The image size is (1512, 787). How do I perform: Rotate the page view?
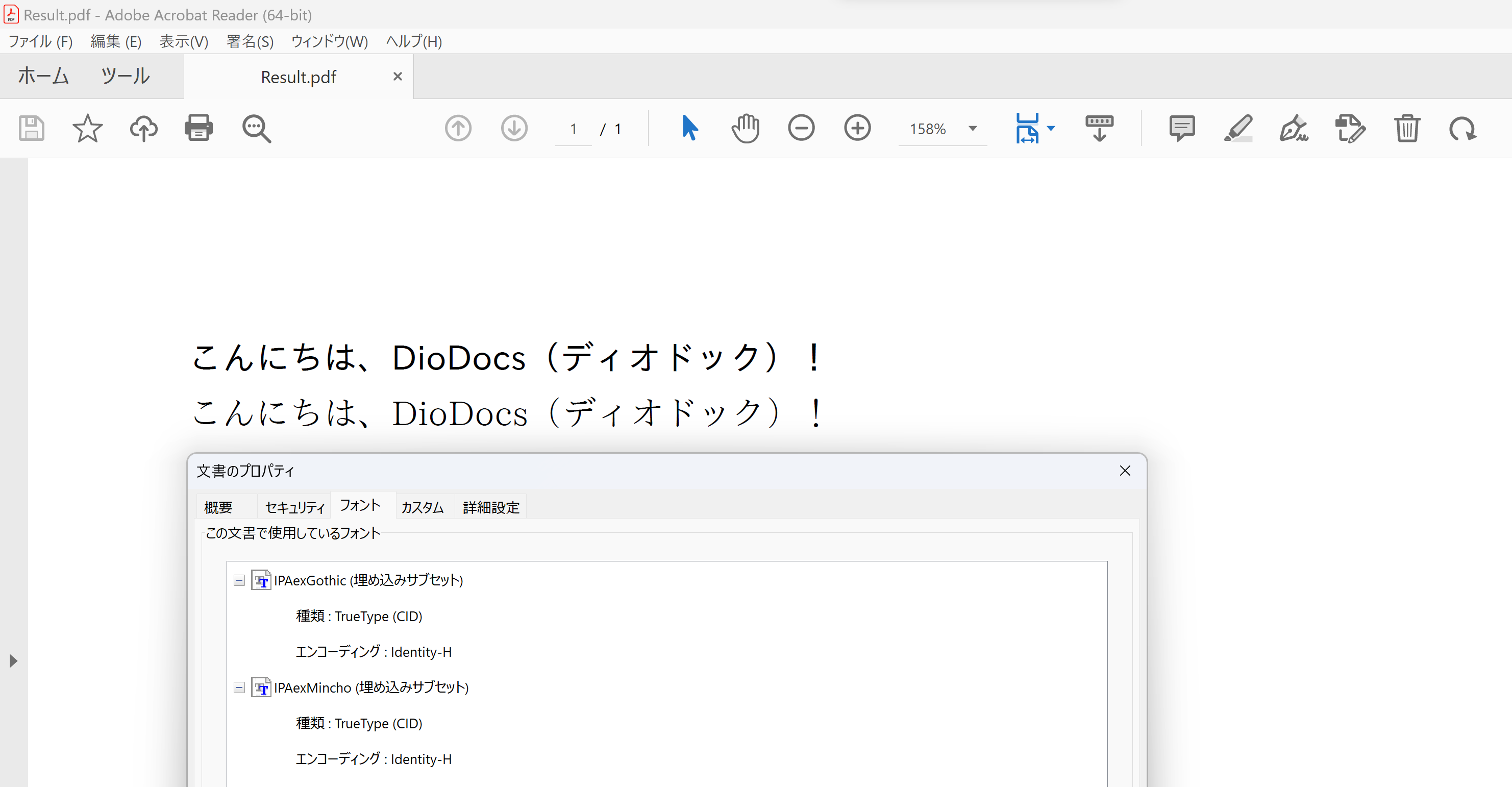[1463, 129]
